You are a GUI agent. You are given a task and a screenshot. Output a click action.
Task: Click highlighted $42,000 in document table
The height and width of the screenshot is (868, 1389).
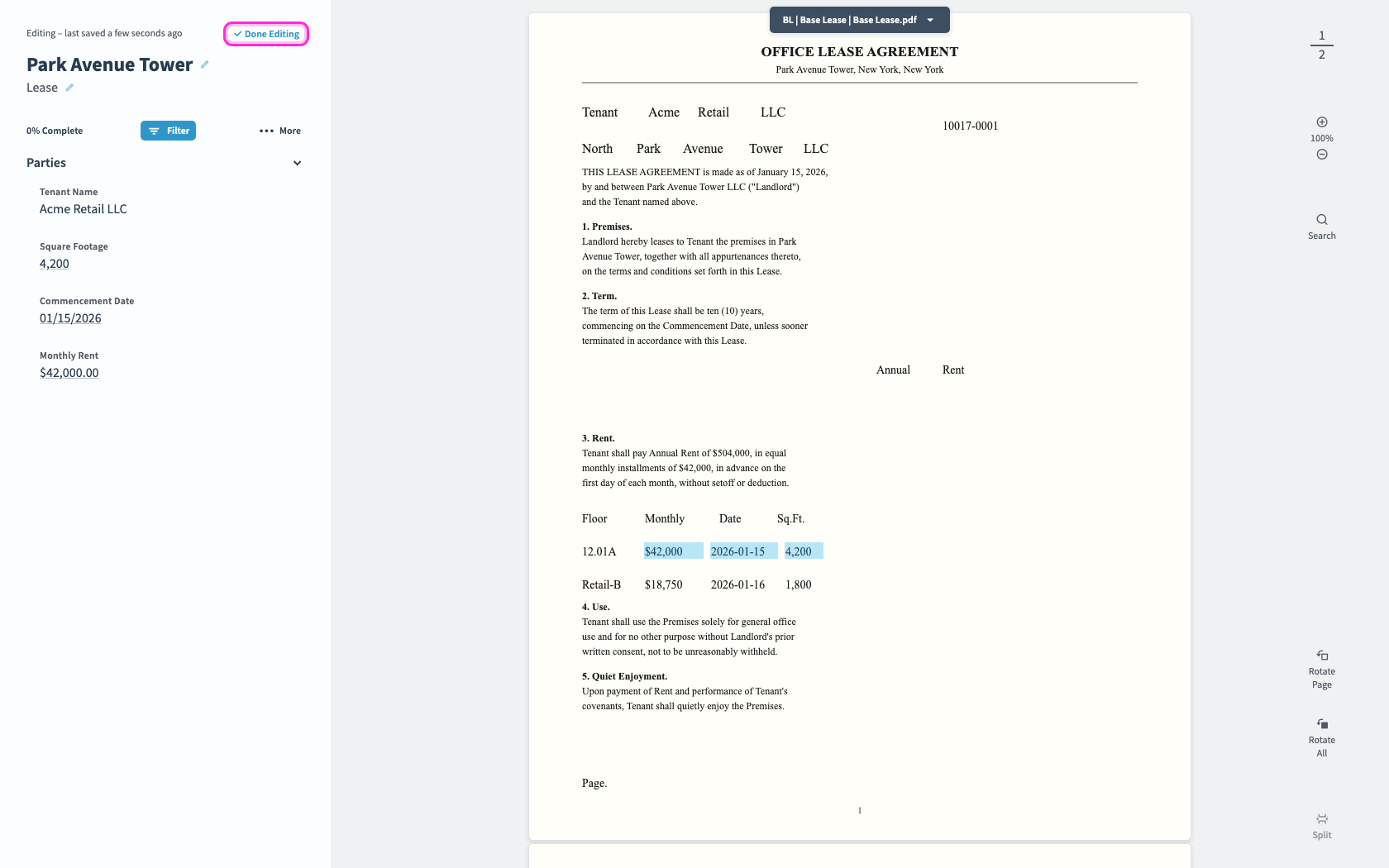point(674,551)
